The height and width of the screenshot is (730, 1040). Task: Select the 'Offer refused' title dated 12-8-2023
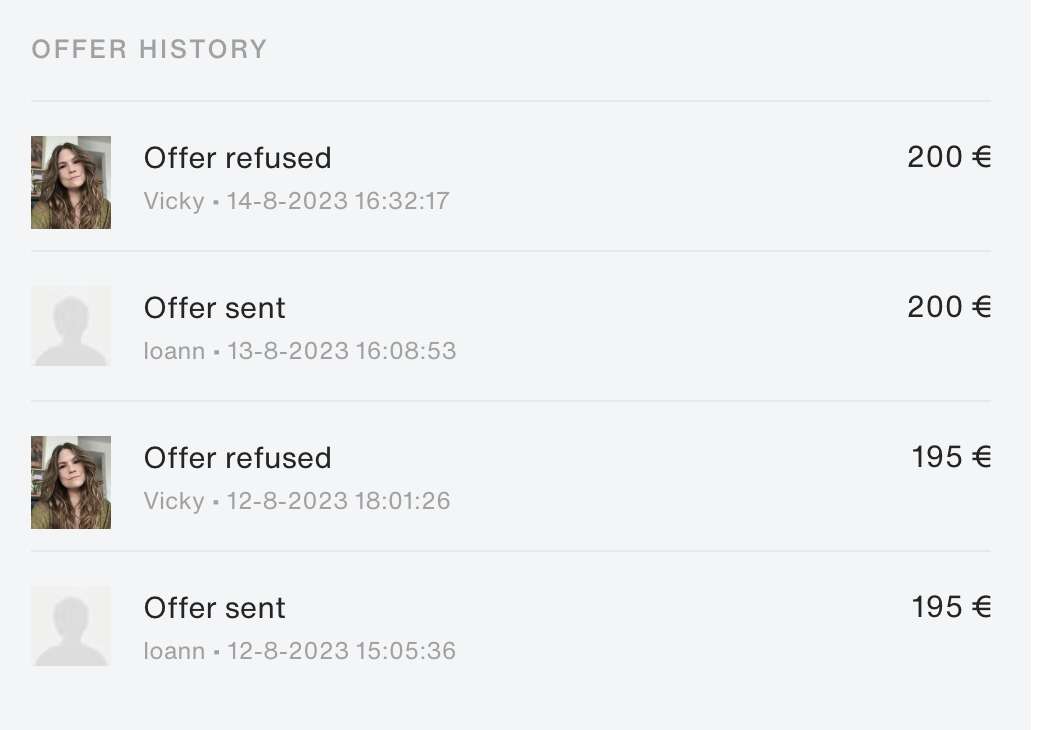point(237,458)
